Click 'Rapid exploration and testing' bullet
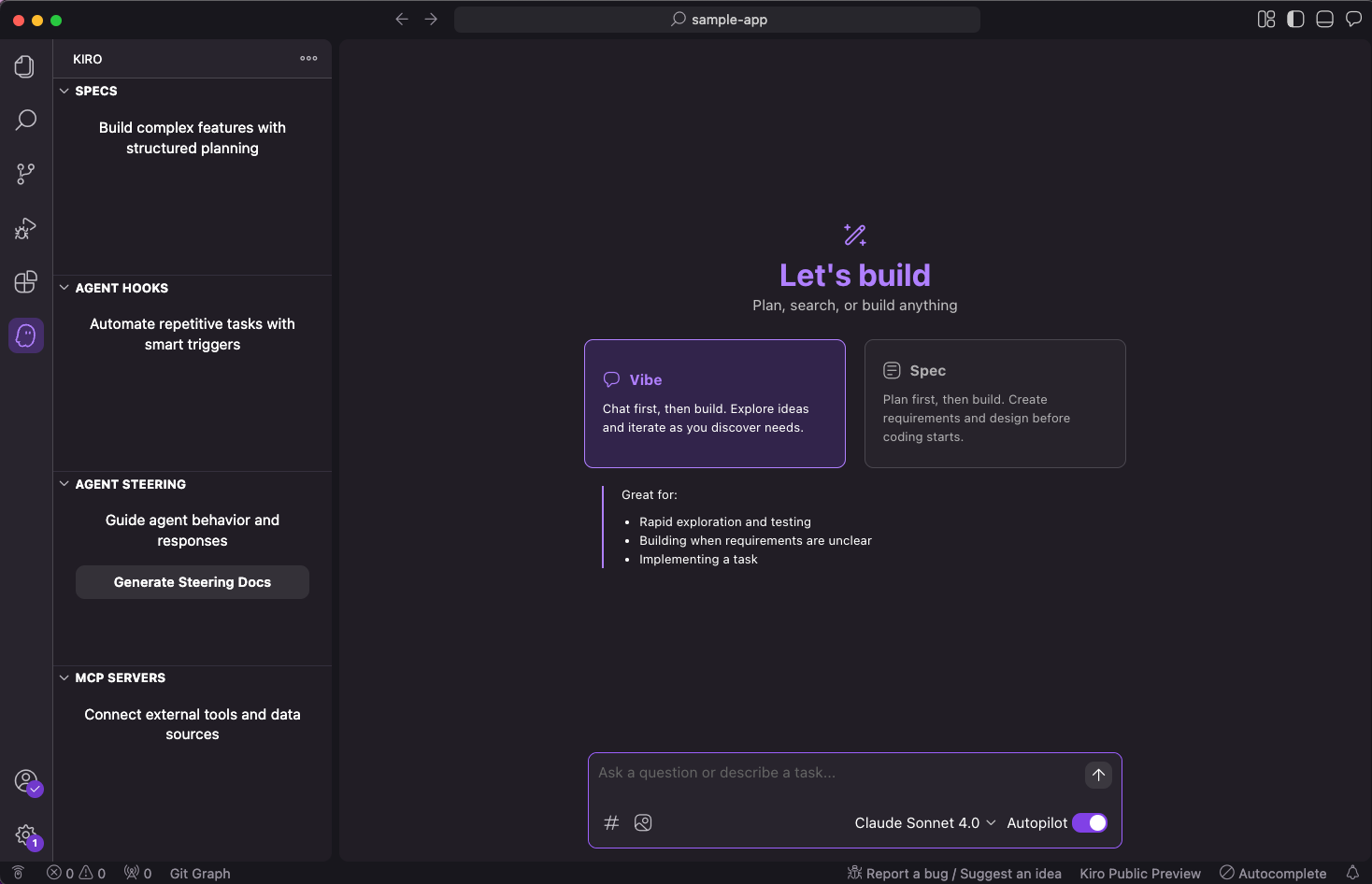This screenshot has height=884, width=1372. [725, 521]
